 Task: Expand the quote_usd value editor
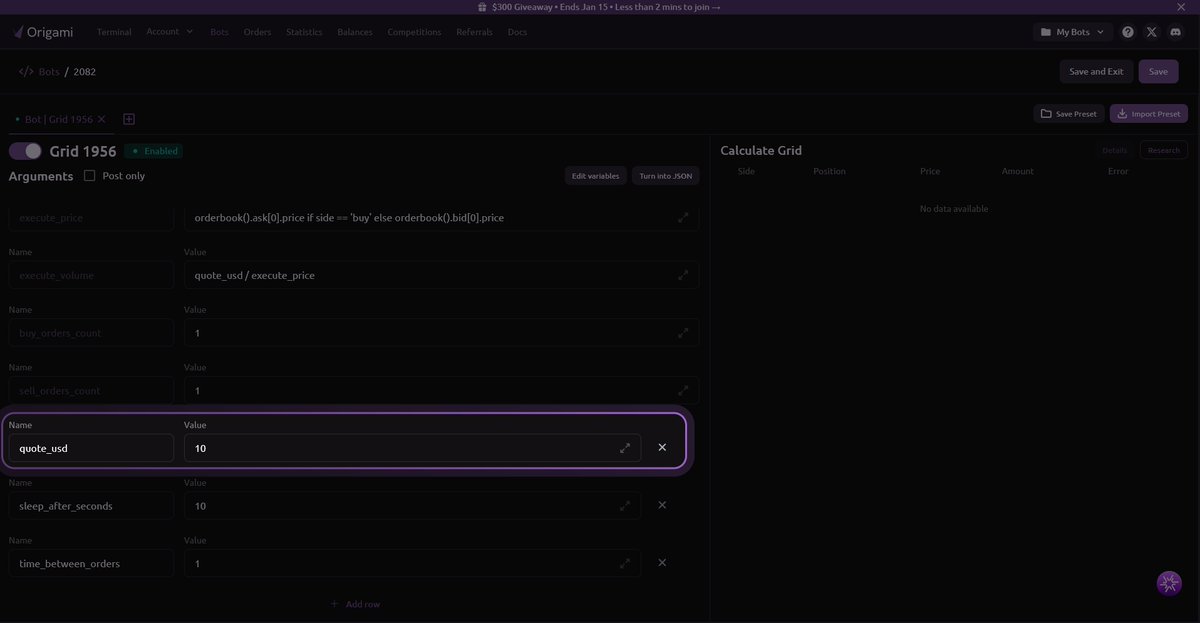625,448
